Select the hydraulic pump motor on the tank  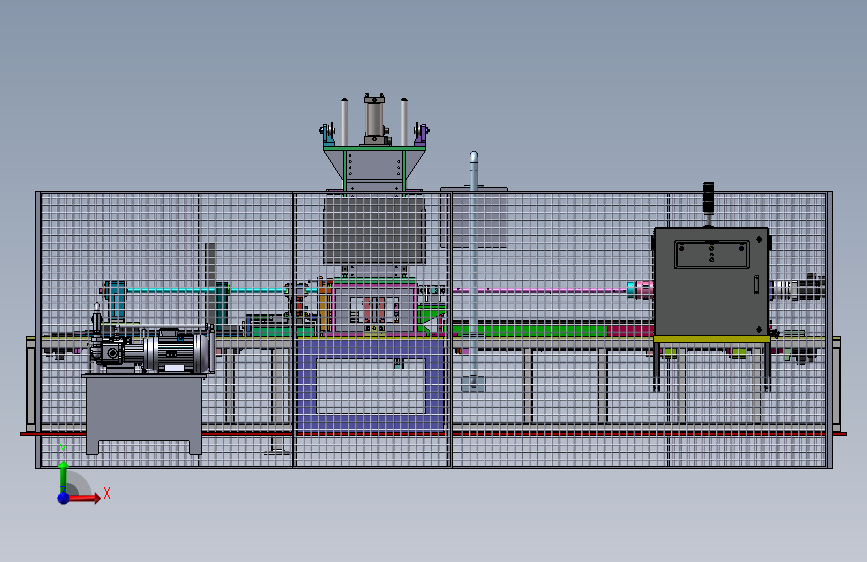(x=176, y=351)
